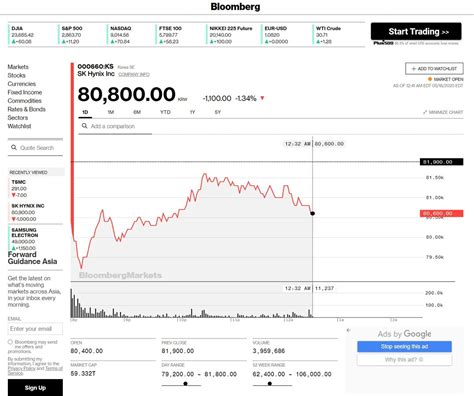Open Markets in the left sidebar
The width and height of the screenshot is (474, 396).
pos(18,67)
